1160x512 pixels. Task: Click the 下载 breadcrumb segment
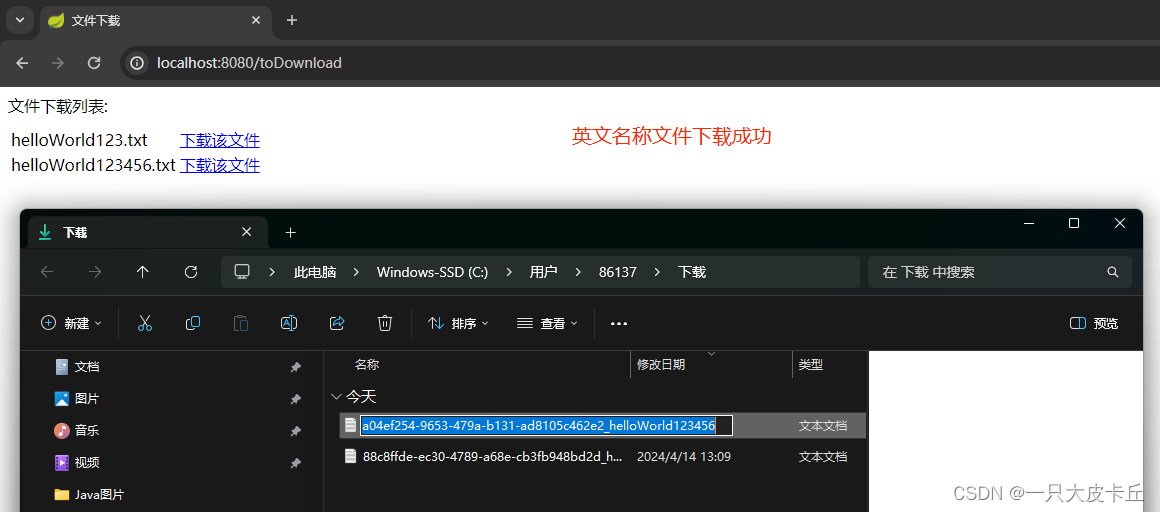coord(692,272)
